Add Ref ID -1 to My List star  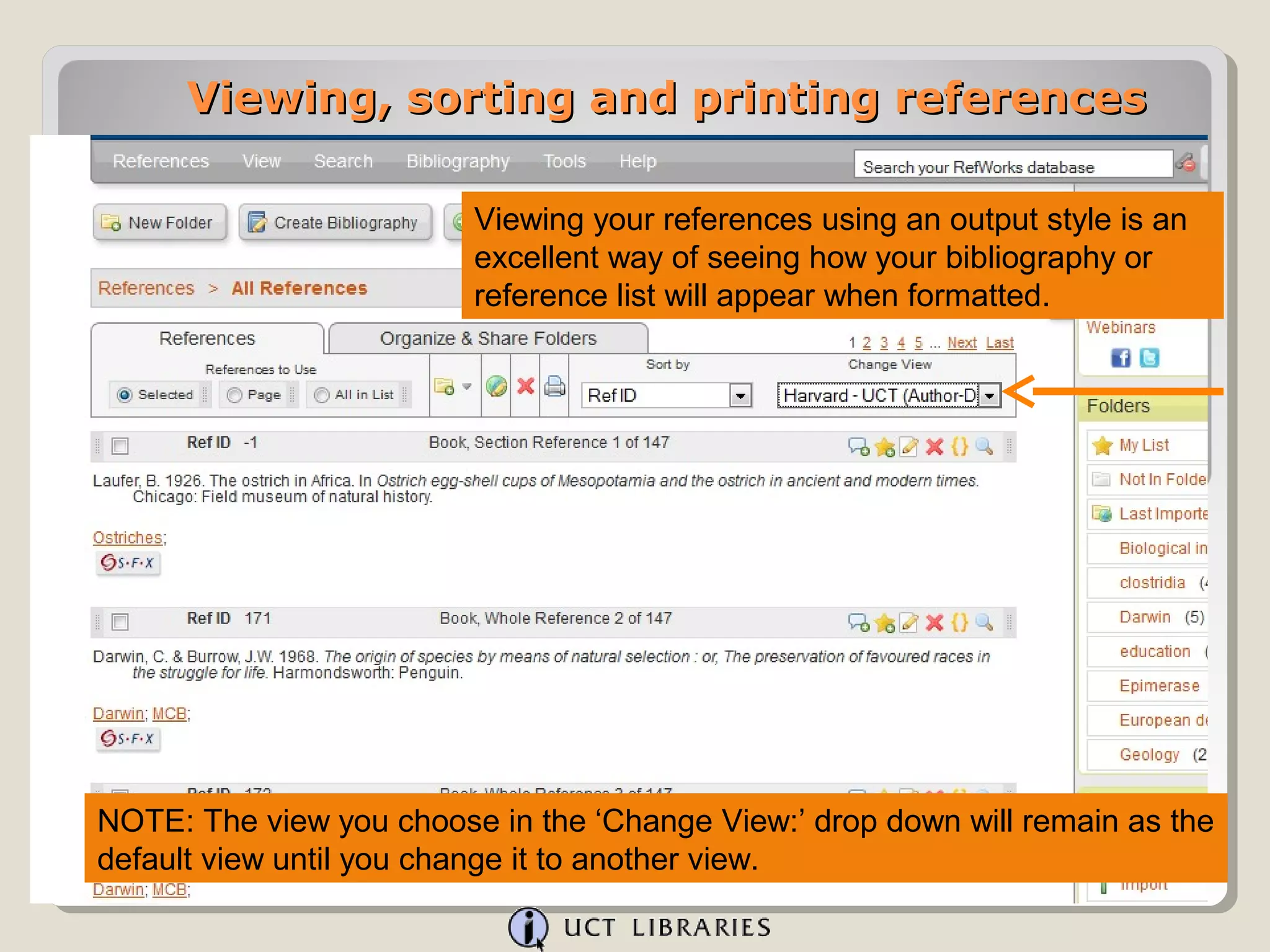[x=885, y=446]
